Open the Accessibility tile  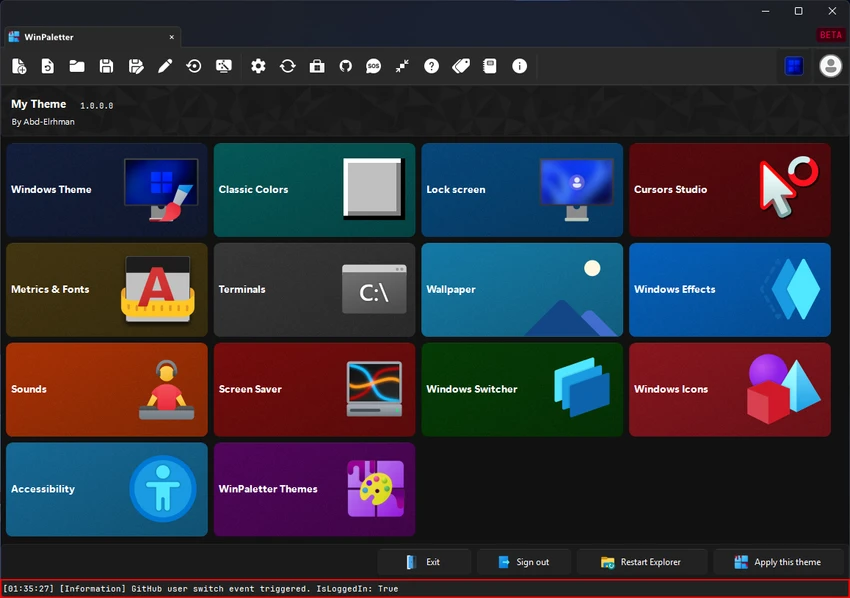(x=107, y=489)
